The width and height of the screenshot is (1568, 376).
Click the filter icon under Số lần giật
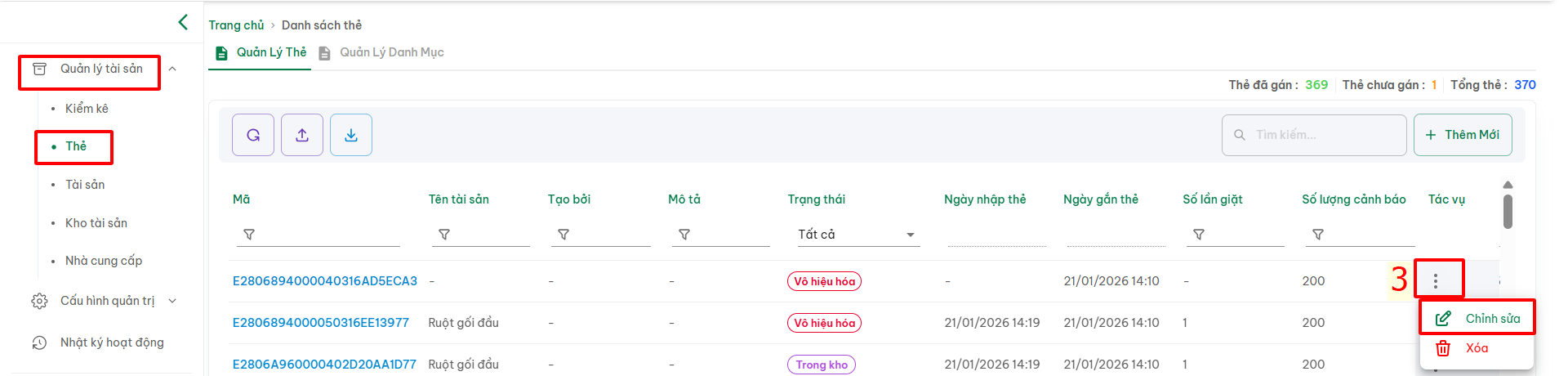pos(1199,235)
